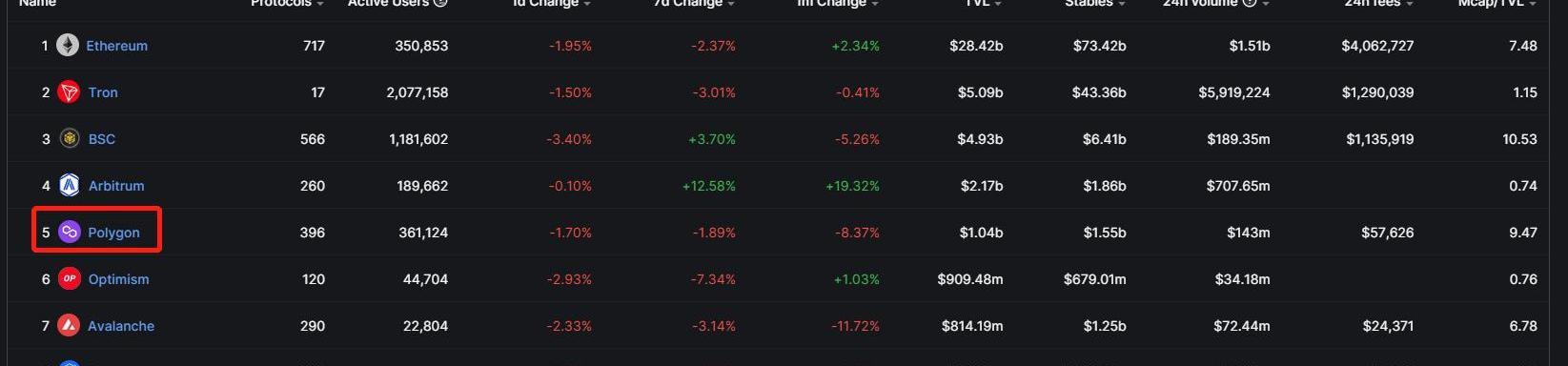Screen dimensions: 1568x366
Task: Open the Tron chain link
Action: (x=103, y=91)
